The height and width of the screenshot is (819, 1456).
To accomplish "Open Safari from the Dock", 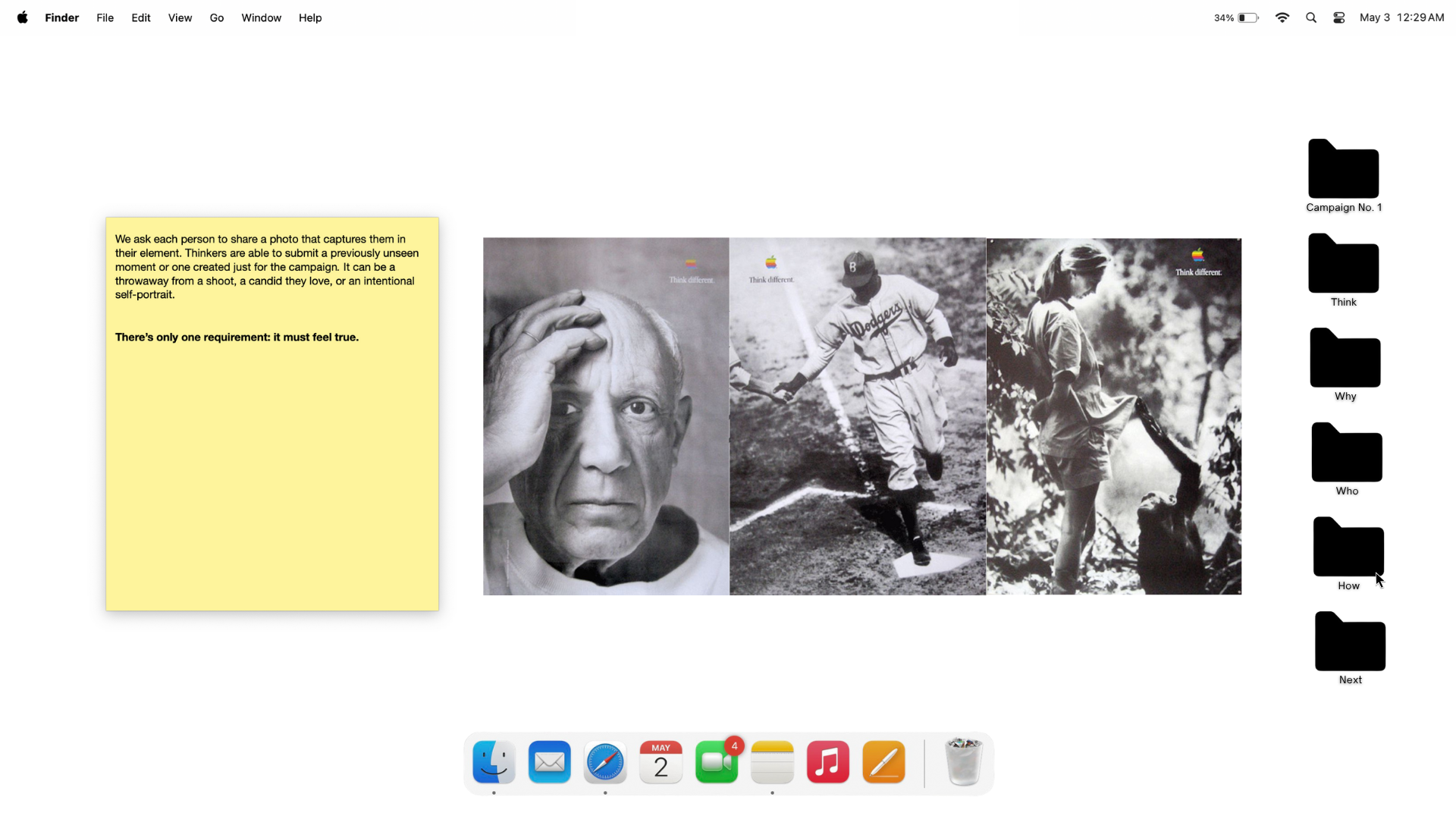I will [605, 762].
